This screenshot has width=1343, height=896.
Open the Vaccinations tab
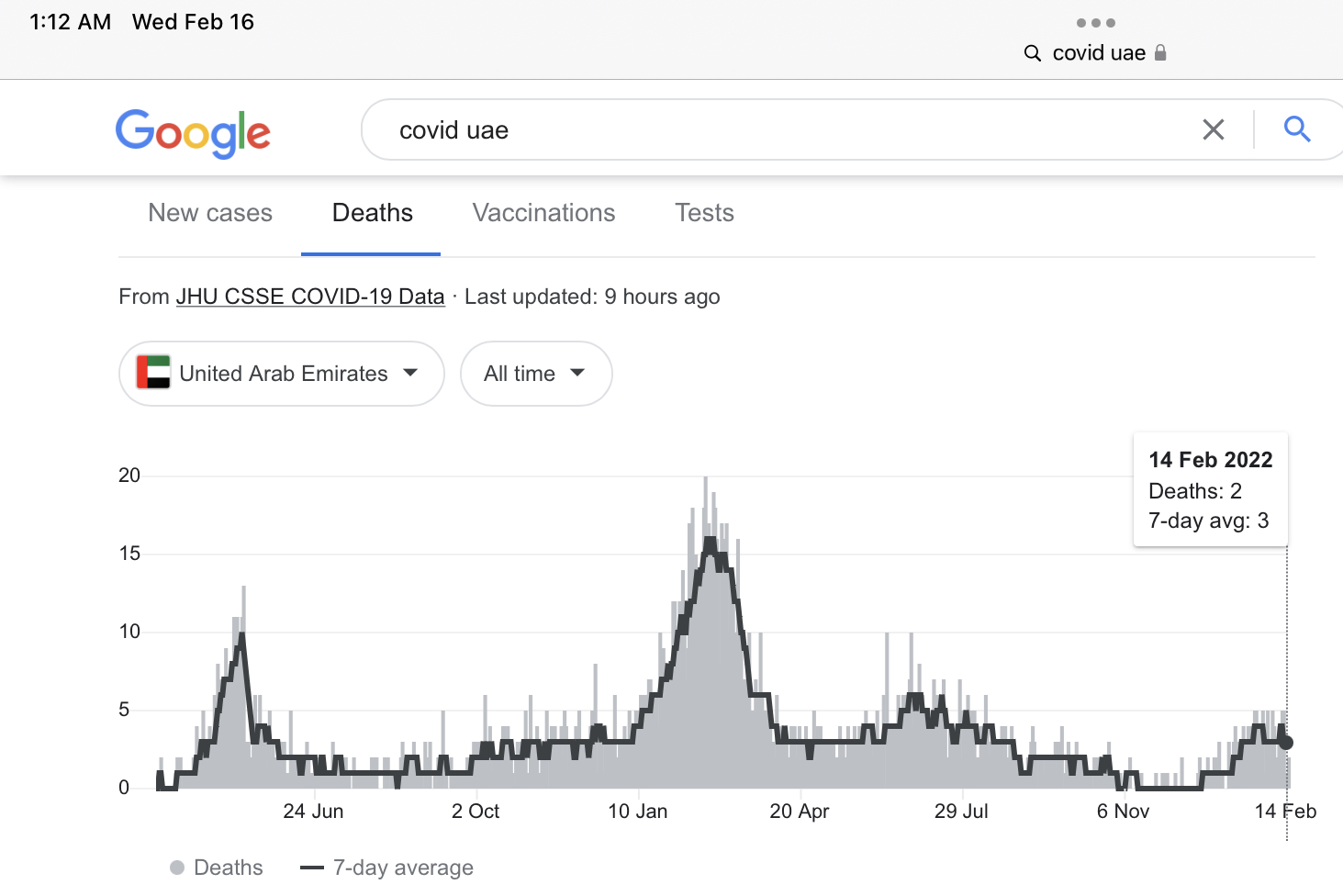pyautogui.click(x=543, y=213)
